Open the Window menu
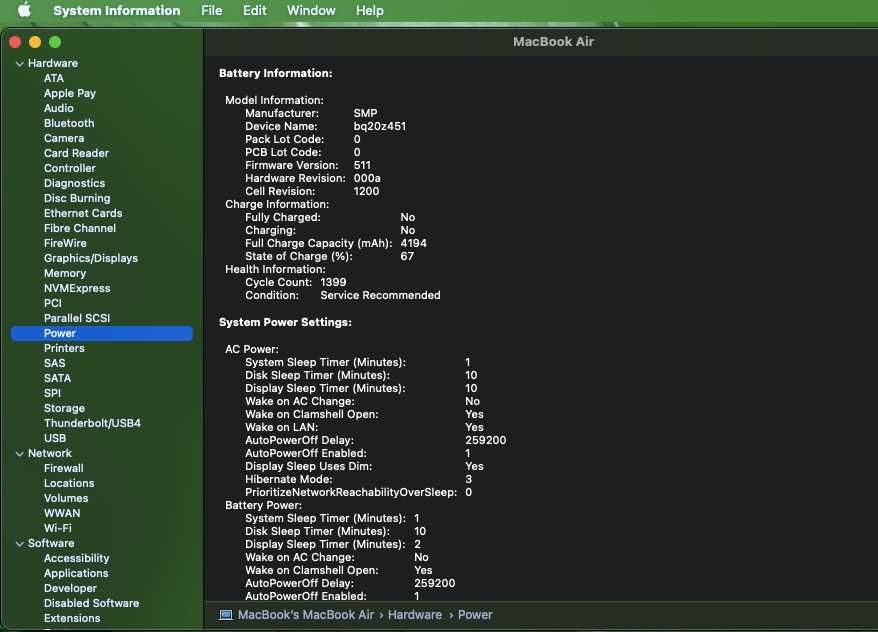The height and width of the screenshot is (632, 878). [x=311, y=10]
